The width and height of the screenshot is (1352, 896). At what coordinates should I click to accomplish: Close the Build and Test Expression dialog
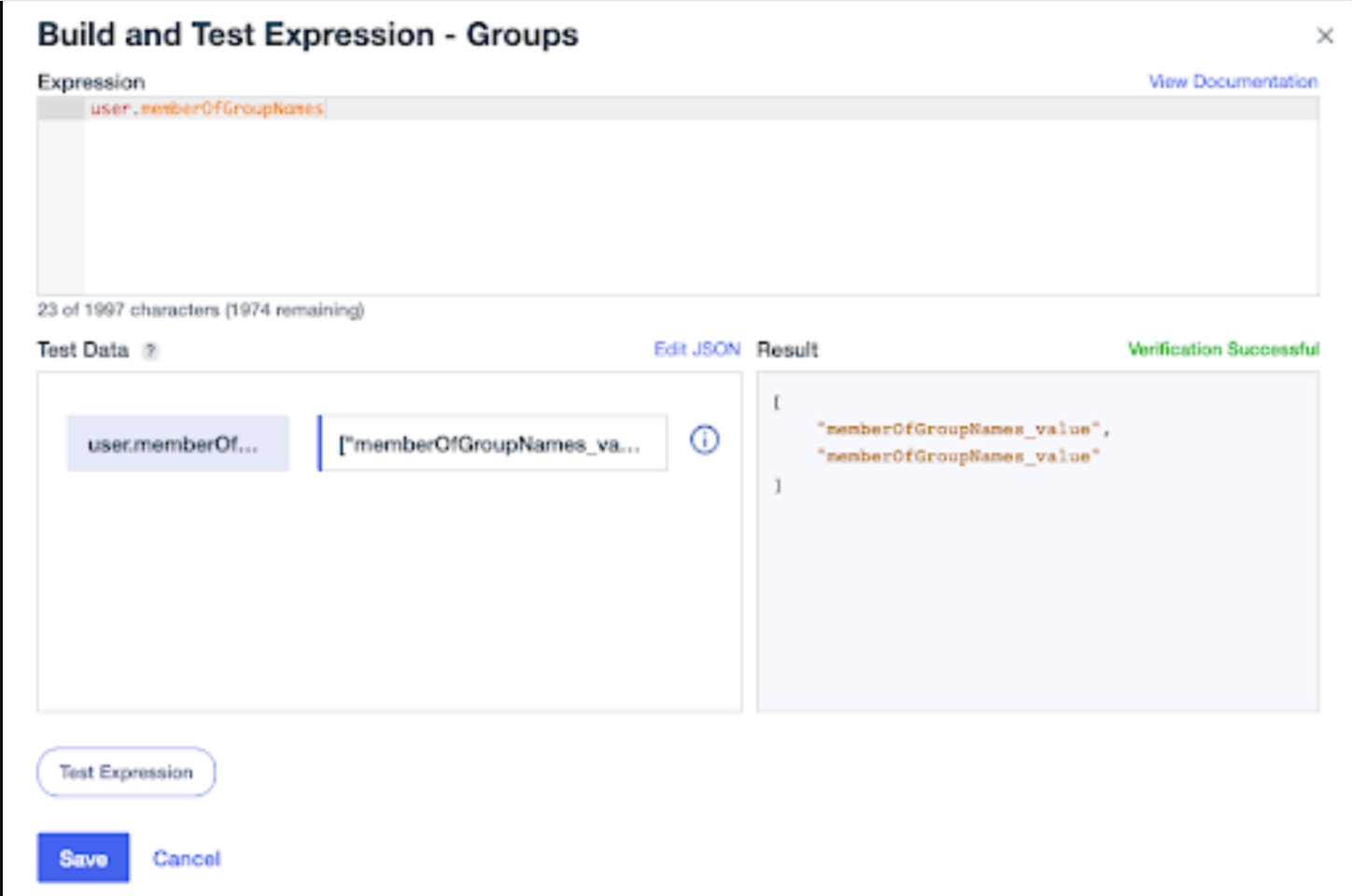[1324, 35]
